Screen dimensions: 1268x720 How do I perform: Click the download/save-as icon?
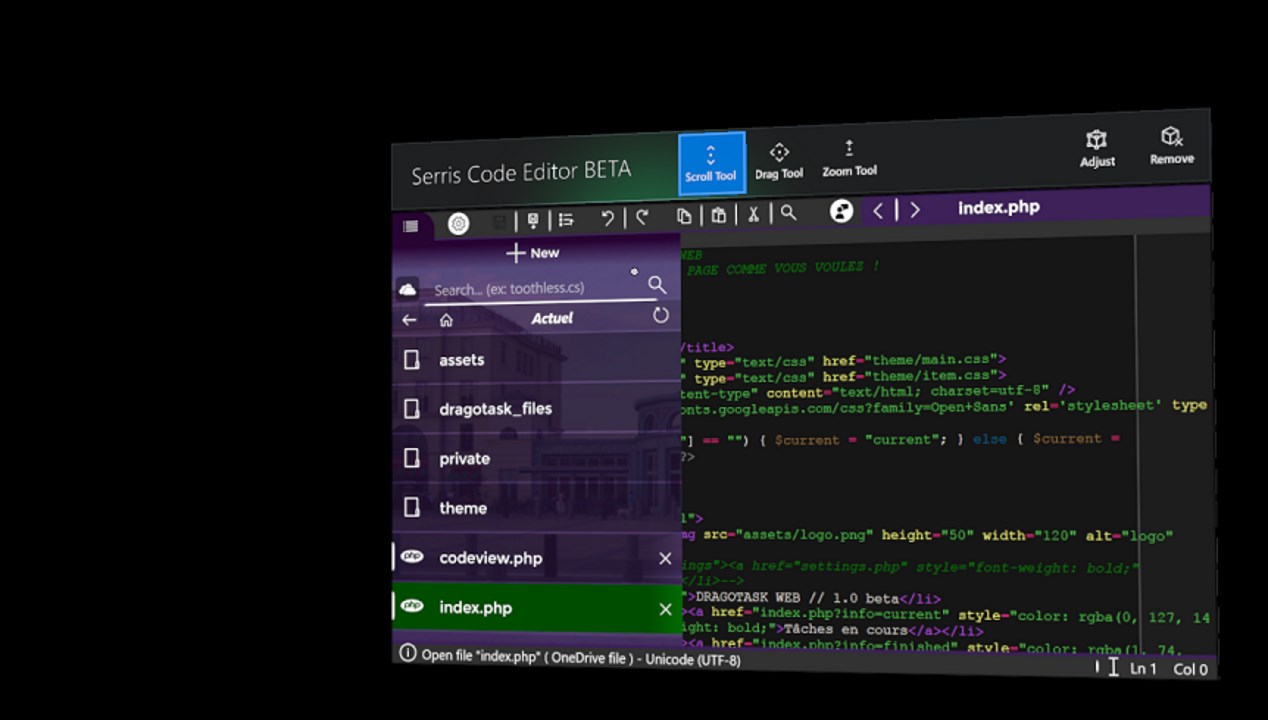tap(533, 220)
